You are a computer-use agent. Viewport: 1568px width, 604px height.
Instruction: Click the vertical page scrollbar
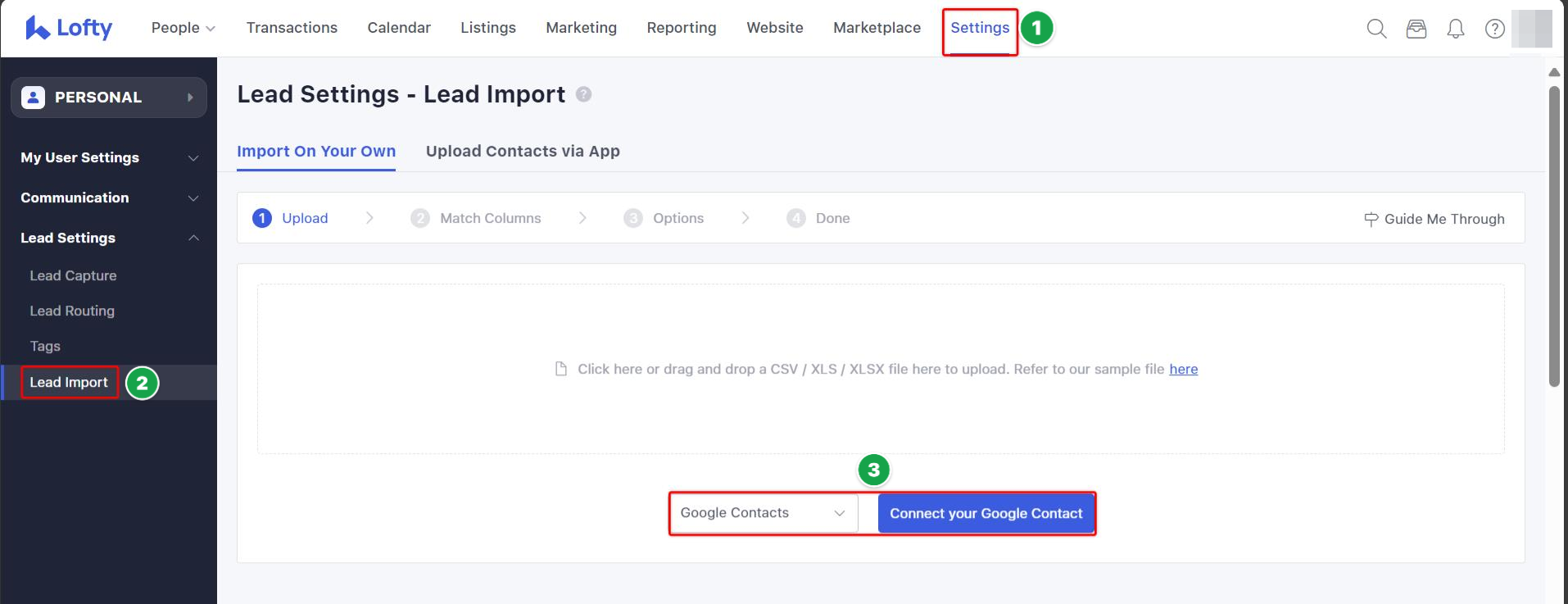click(x=1554, y=238)
